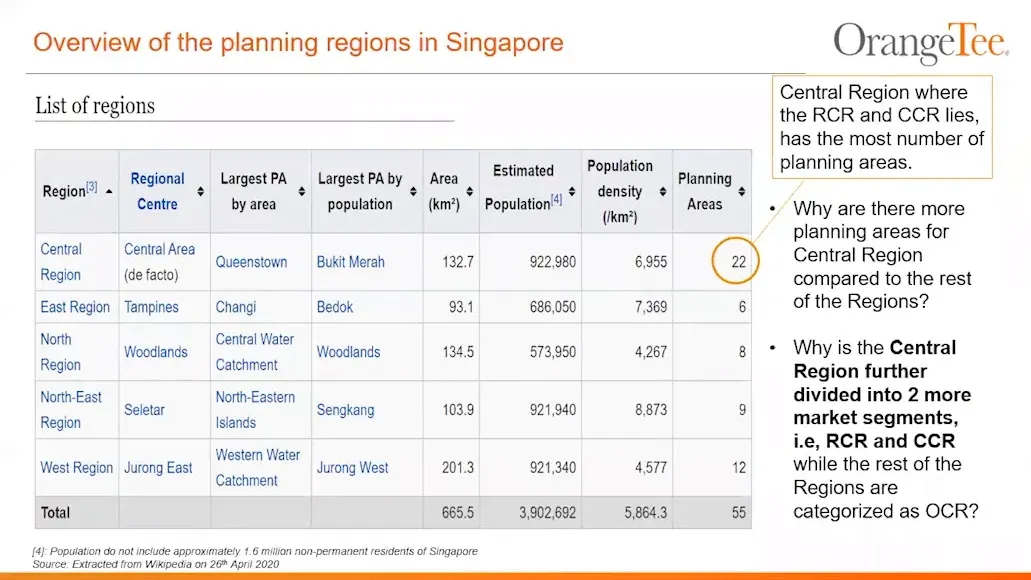Click Population density sort arrows

[x=662, y=191]
